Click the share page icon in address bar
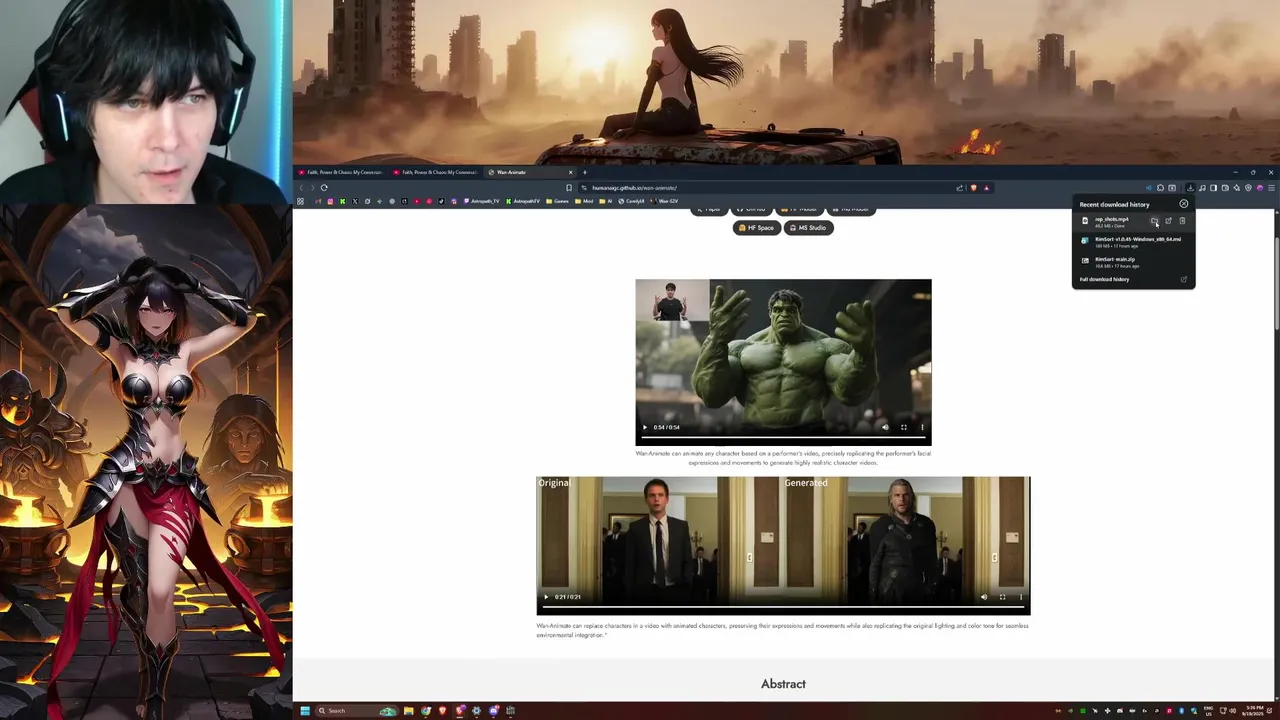 (960, 188)
